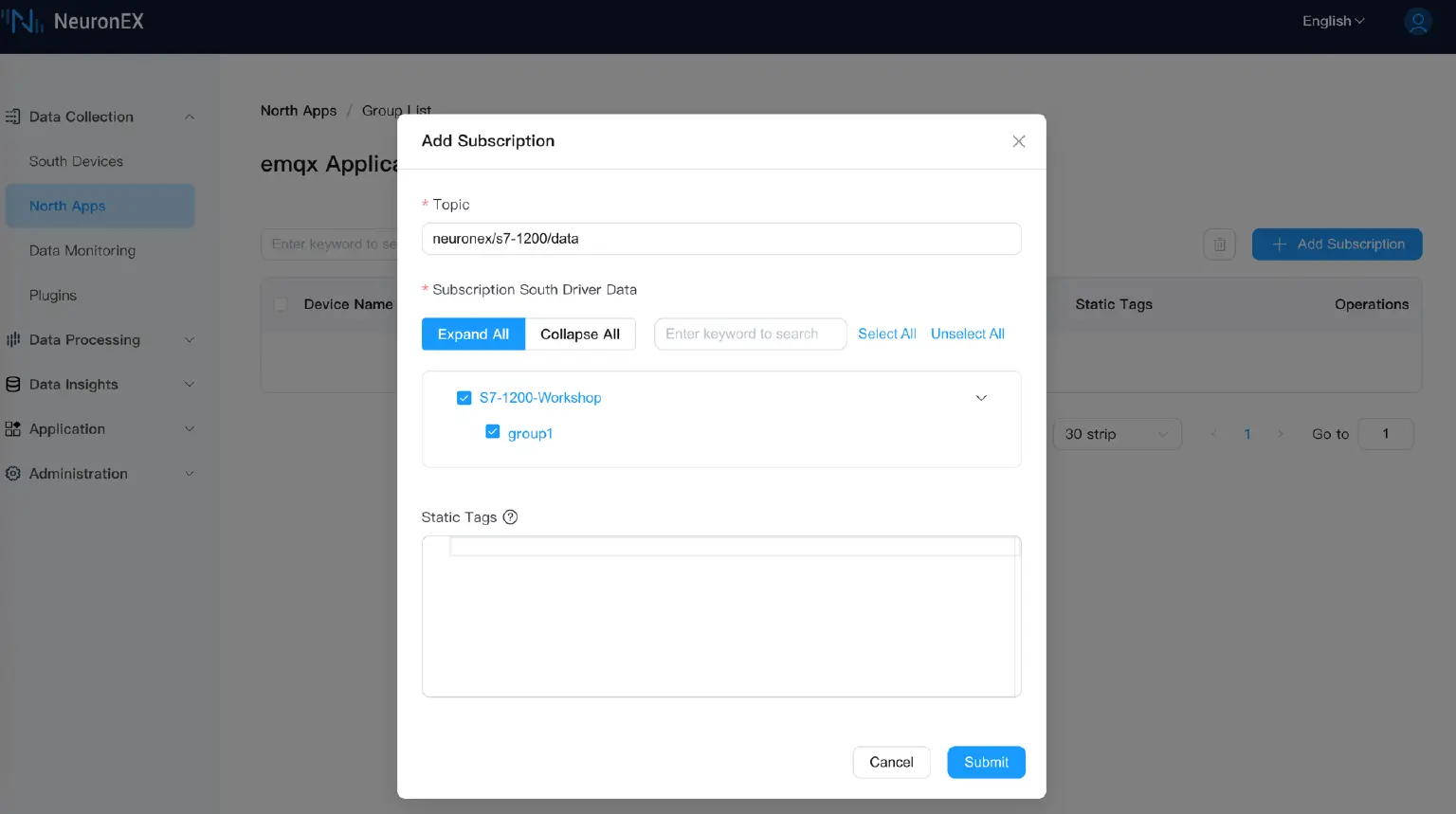Click the Data Processing sidebar icon
This screenshot has width=1456, height=814.
(13, 340)
